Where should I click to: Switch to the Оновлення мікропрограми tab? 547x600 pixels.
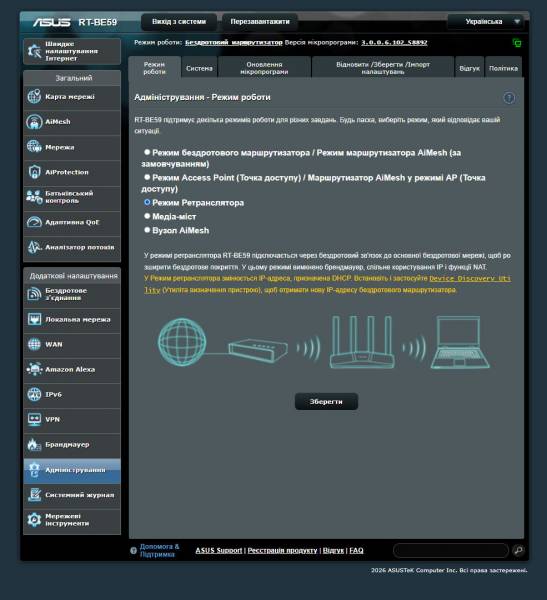[x=264, y=68]
